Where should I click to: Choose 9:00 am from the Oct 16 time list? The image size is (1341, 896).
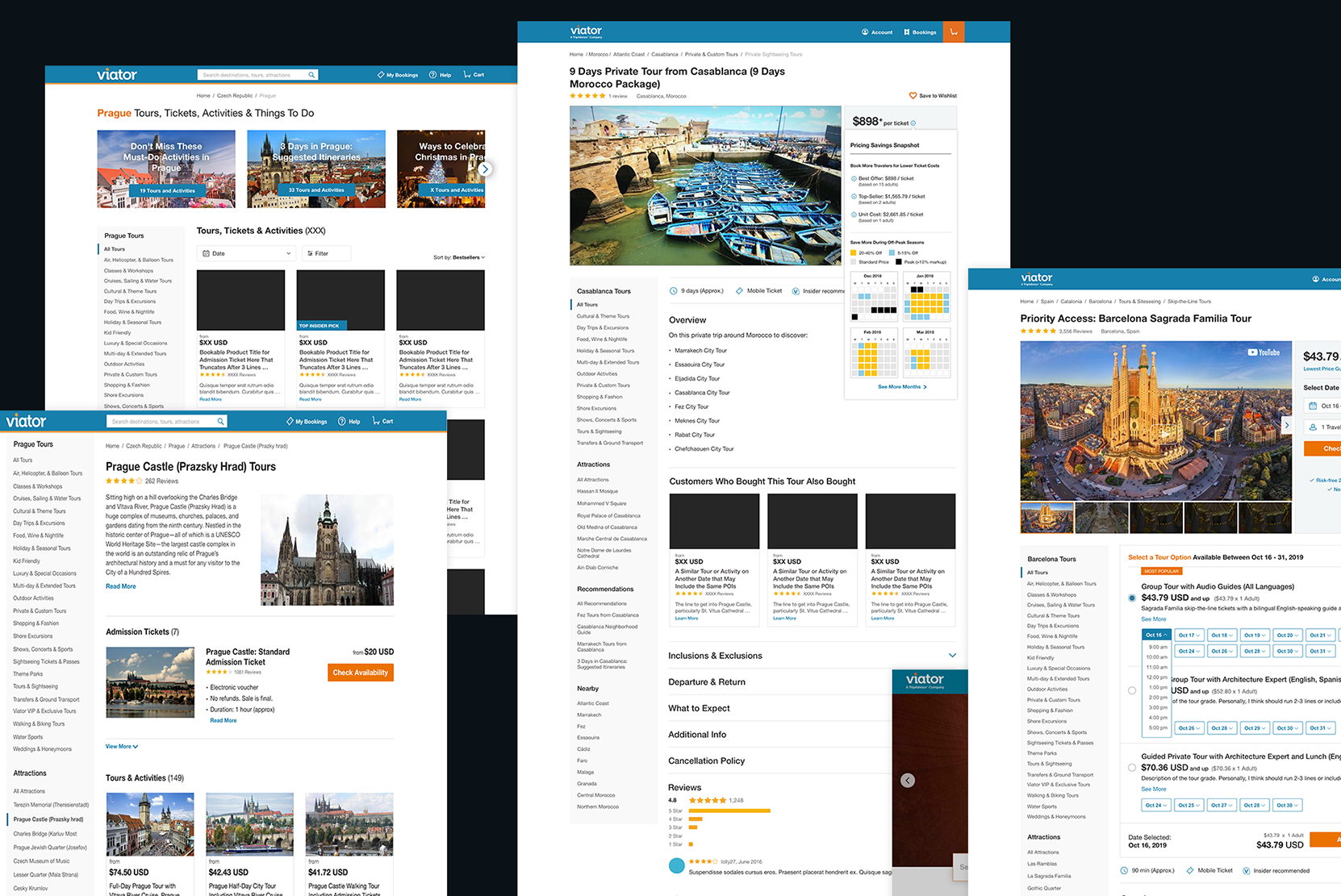coord(1157,647)
